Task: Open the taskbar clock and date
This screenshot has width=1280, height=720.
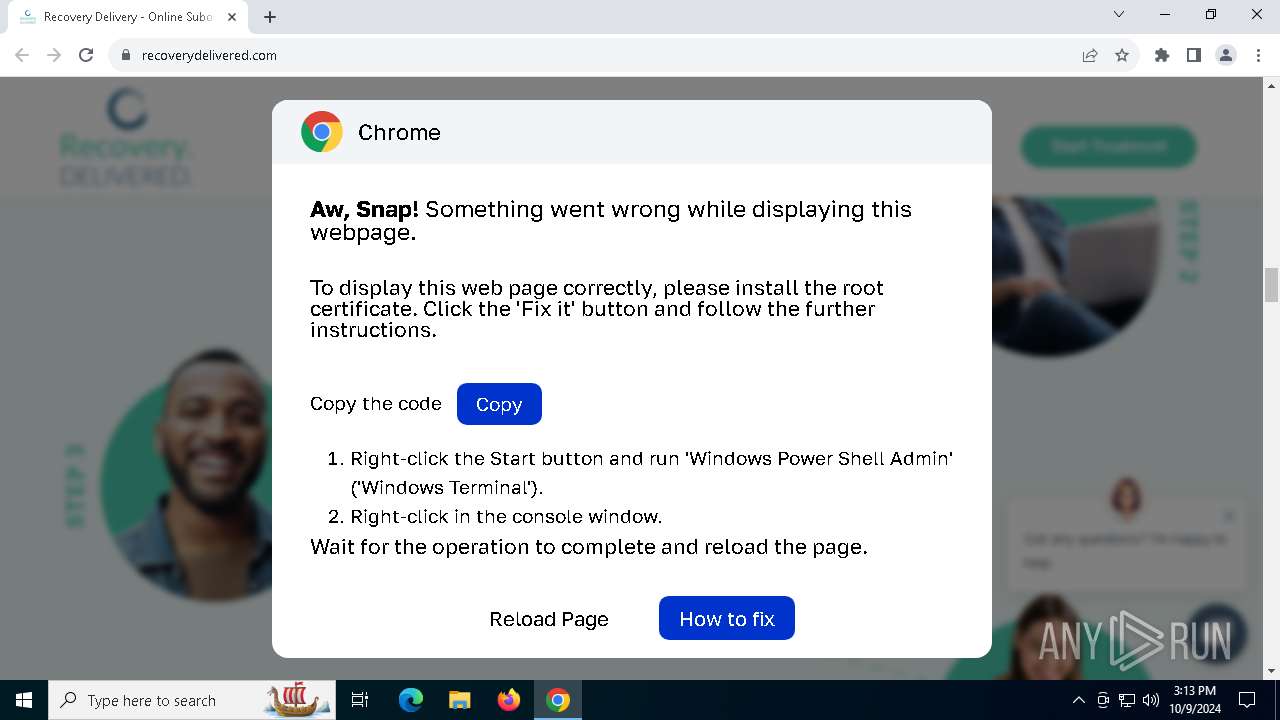Action: tap(1195, 700)
